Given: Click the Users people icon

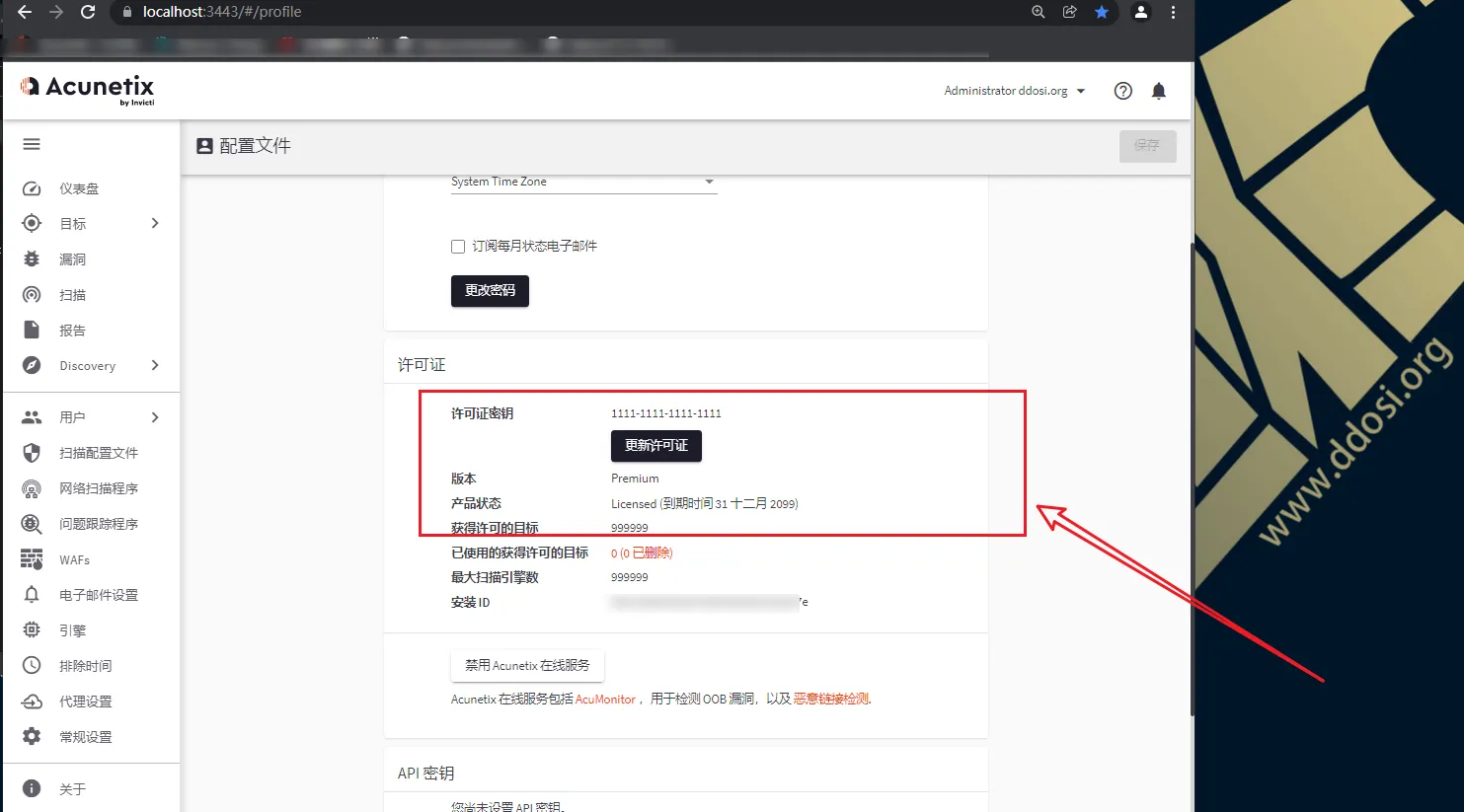Looking at the screenshot, I should pyautogui.click(x=32, y=417).
